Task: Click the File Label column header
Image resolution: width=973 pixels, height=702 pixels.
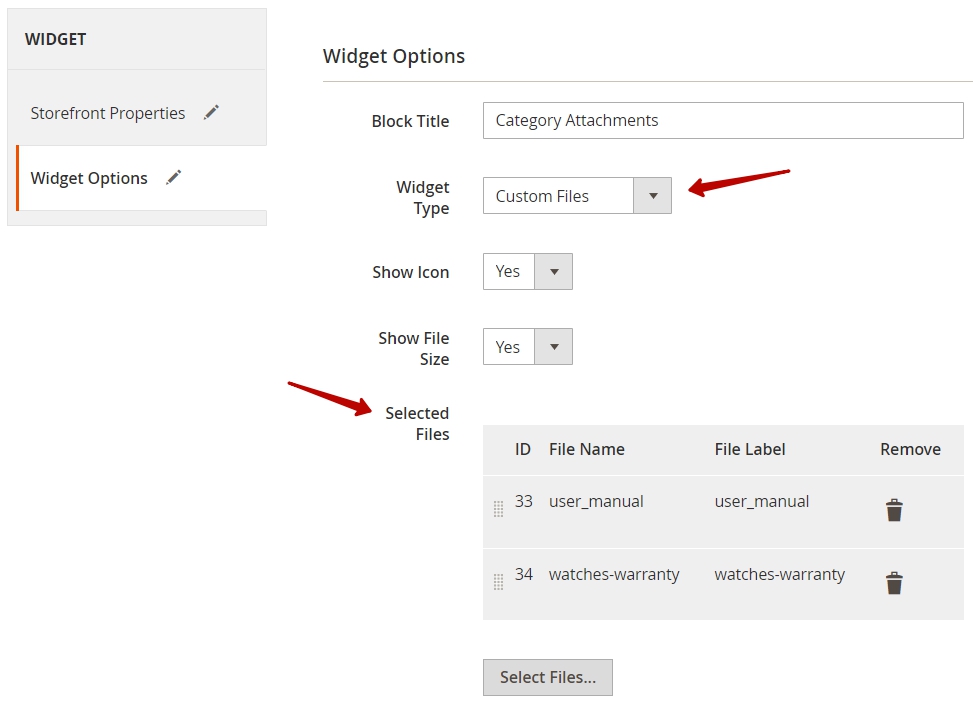Action: tap(750, 449)
